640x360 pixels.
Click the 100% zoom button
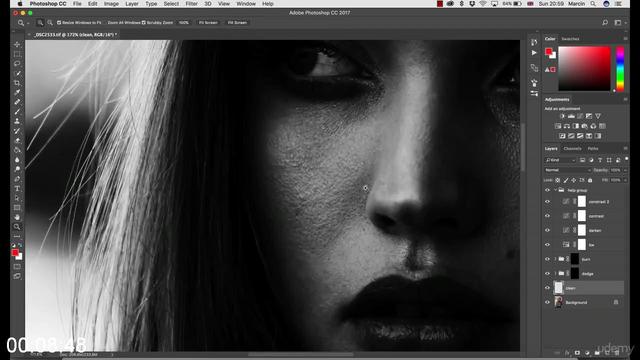(x=184, y=23)
